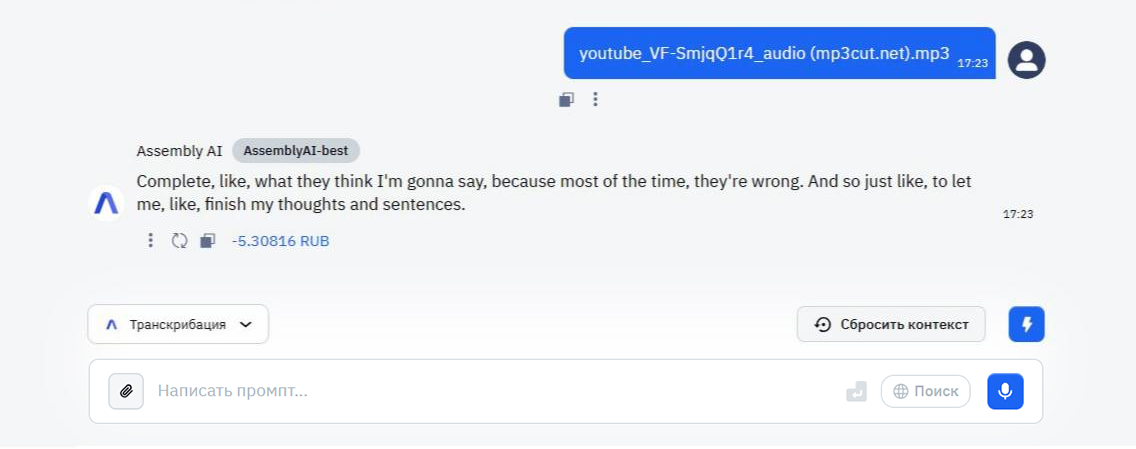
Task: Click the greyed-out send arrow icon
Action: pos(856,391)
